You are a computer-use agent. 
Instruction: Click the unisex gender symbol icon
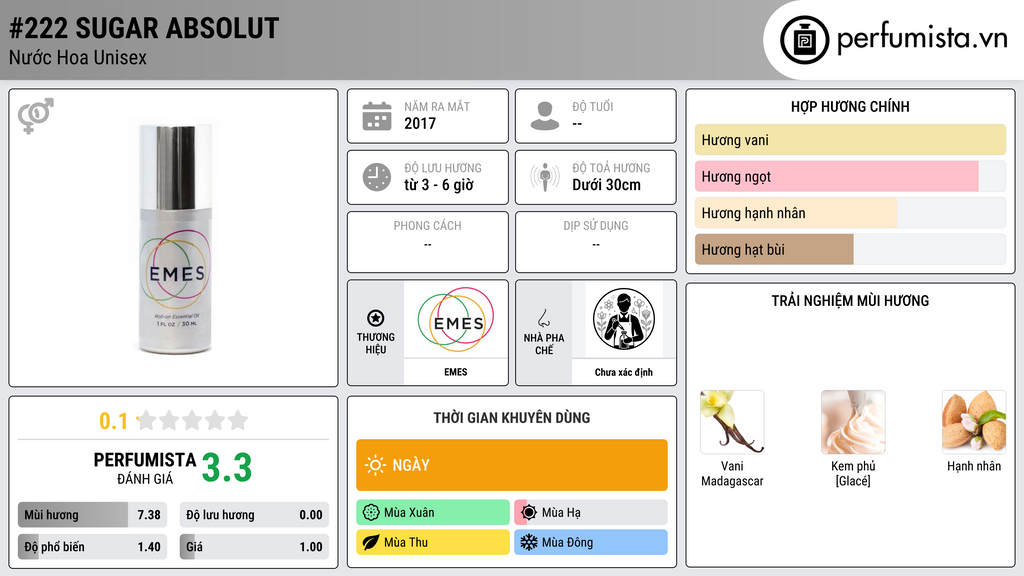click(x=36, y=116)
